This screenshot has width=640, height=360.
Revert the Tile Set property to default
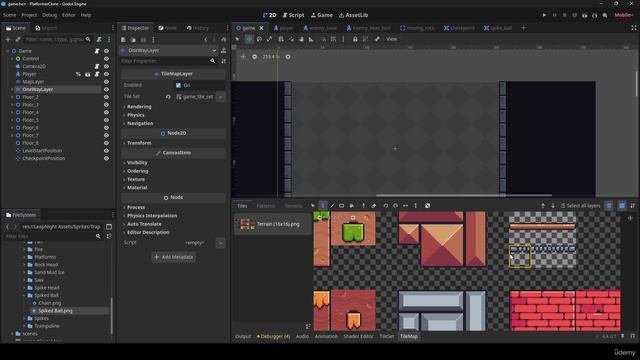168,97
